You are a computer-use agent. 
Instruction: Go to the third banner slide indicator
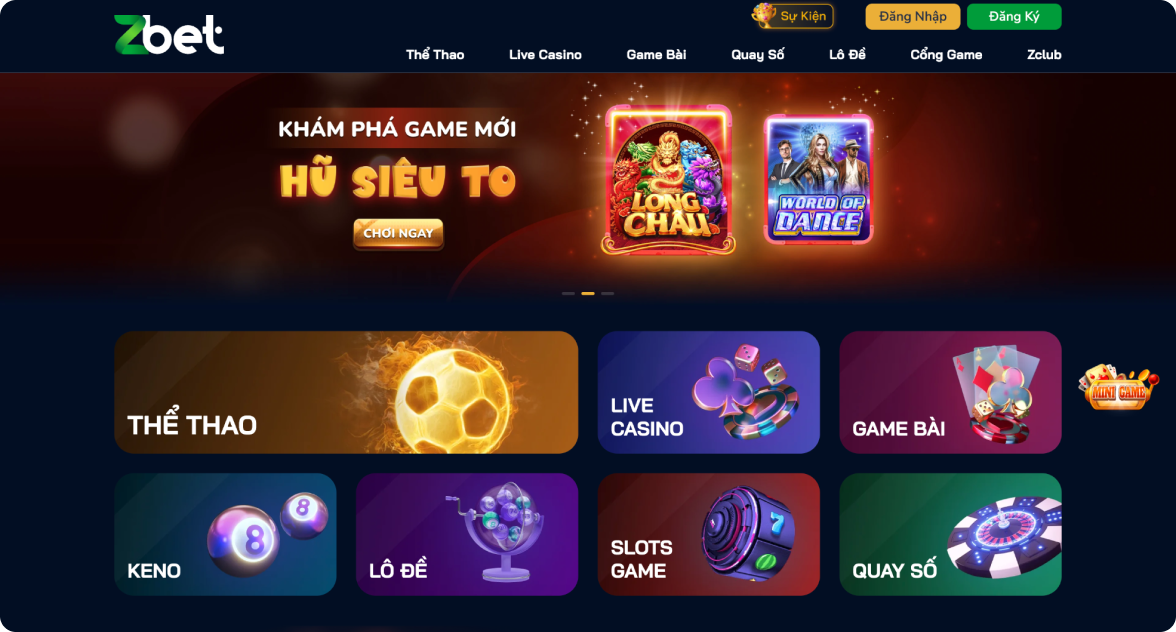coord(608,293)
